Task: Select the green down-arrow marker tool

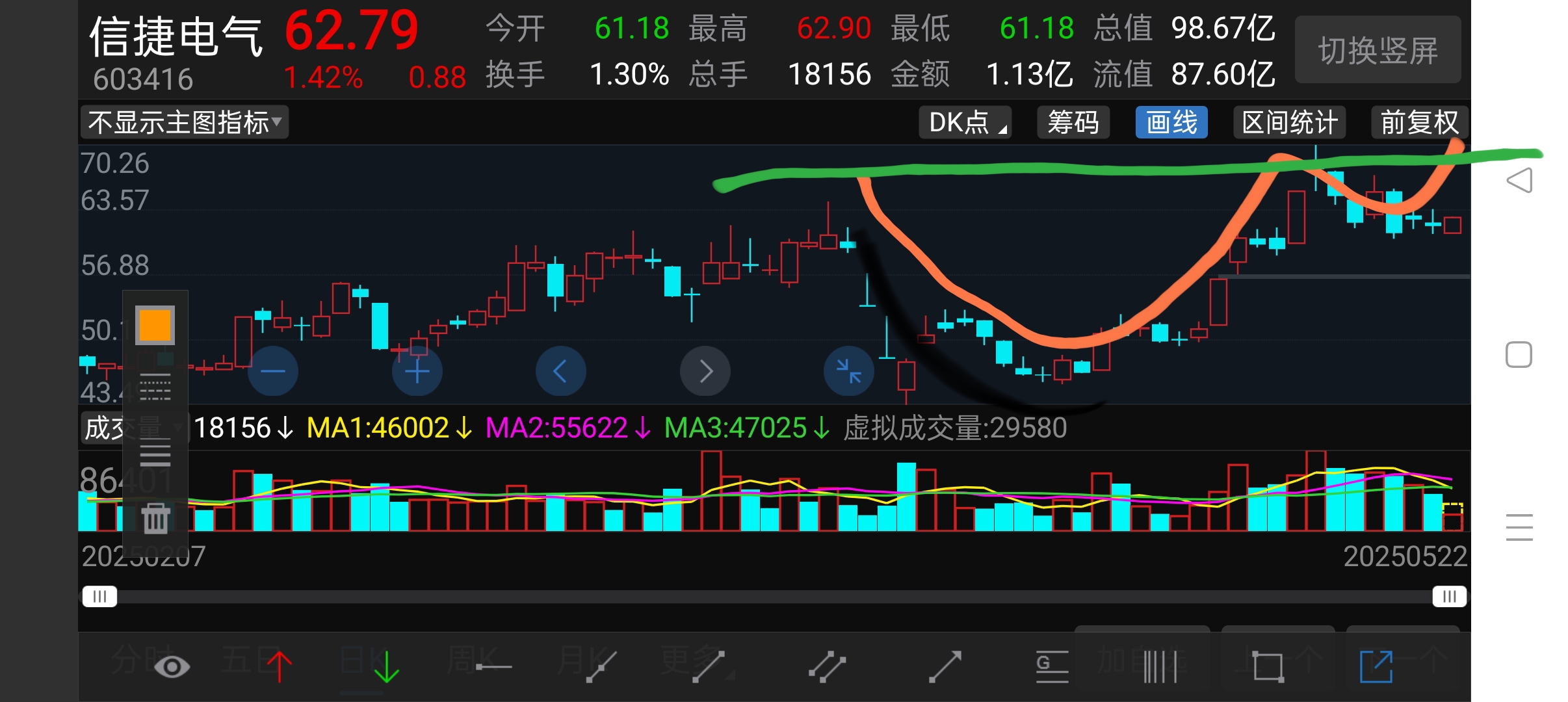Action: [x=386, y=666]
